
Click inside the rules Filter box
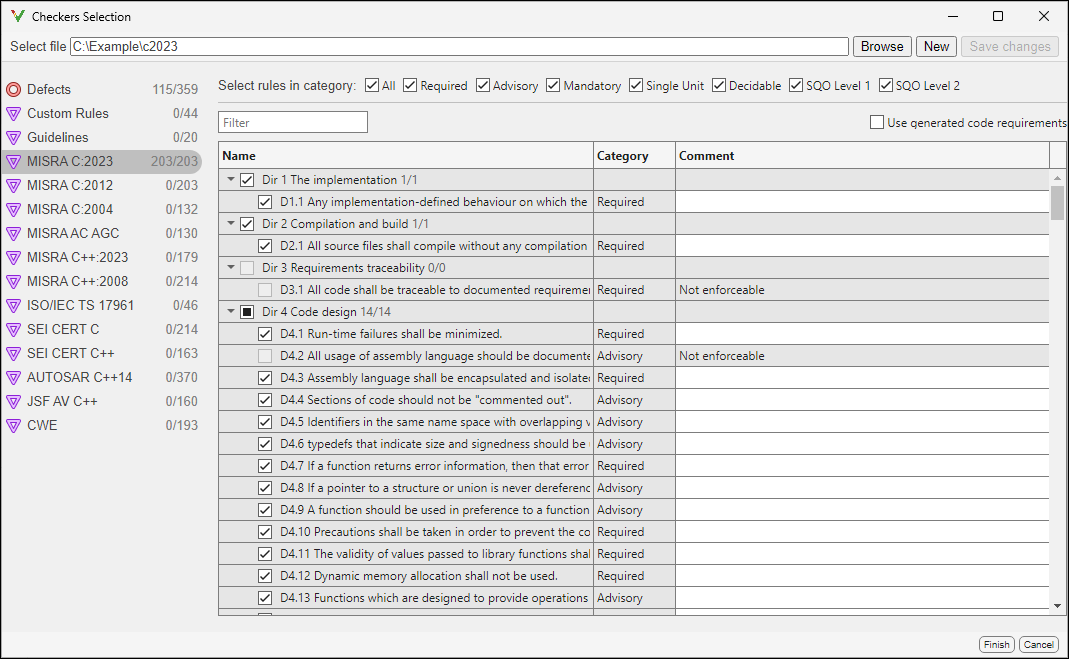[x=292, y=120]
